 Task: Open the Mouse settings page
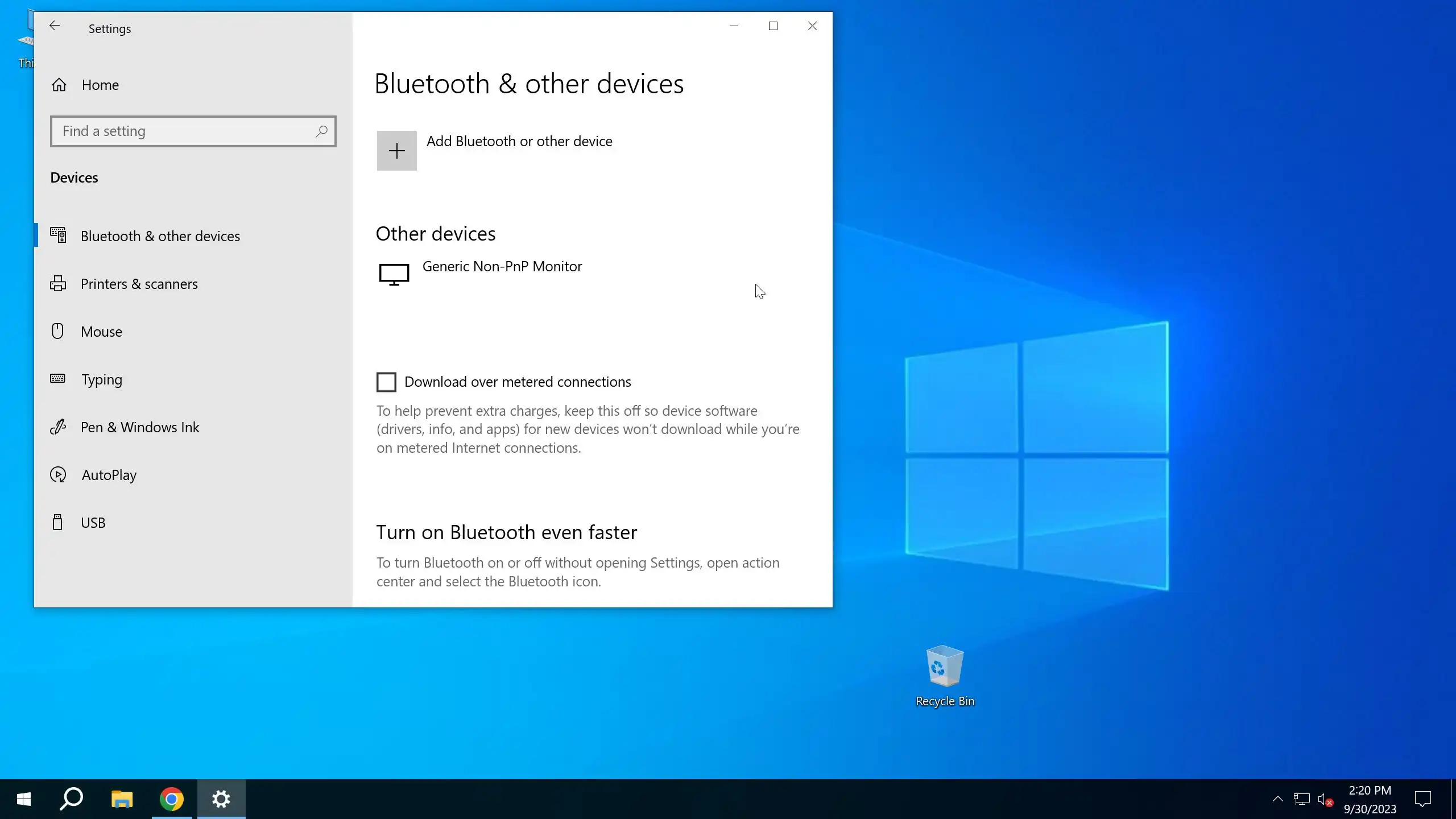tap(101, 332)
